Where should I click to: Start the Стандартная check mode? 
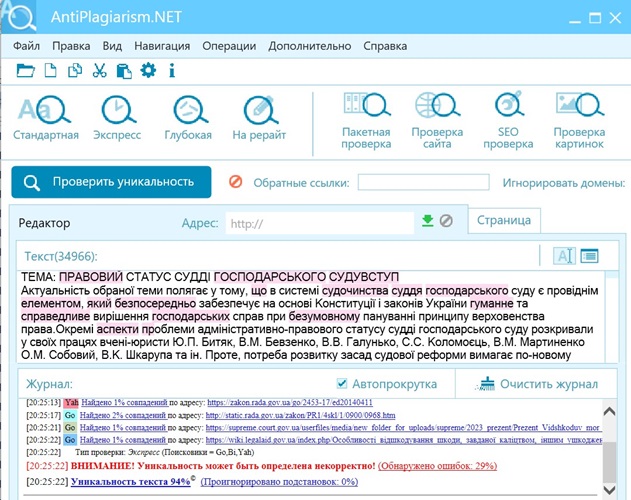point(45,118)
